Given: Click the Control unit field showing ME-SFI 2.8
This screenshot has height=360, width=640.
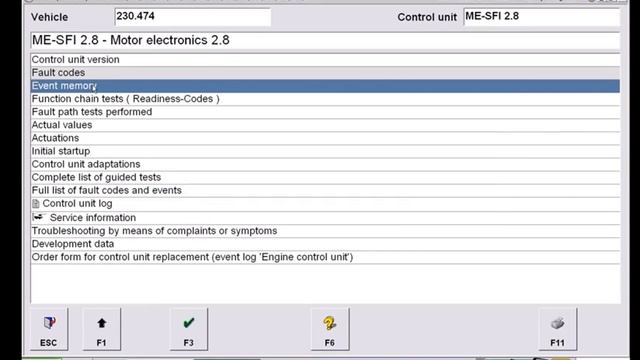Looking at the screenshot, I should 542,17.
